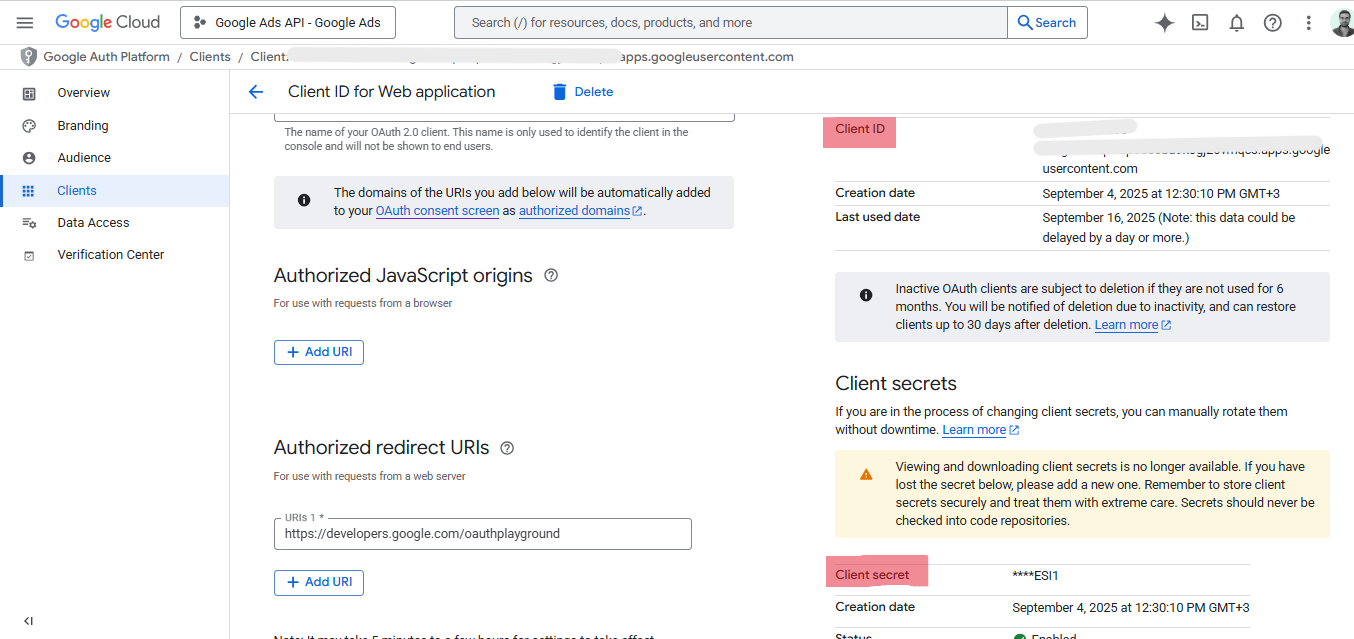Follow the OAuth consent screen link

[x=437, y=211]
